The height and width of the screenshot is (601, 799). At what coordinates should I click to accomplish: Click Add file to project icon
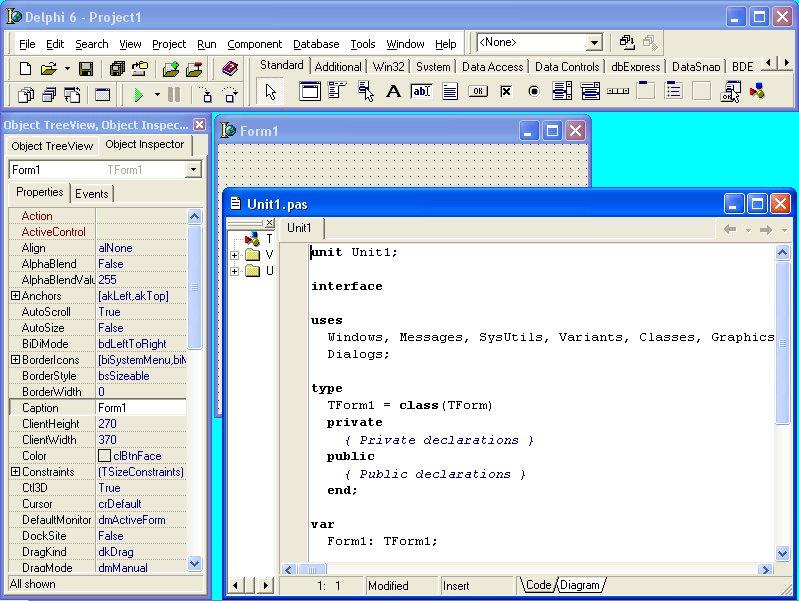(x=171, y=68)
